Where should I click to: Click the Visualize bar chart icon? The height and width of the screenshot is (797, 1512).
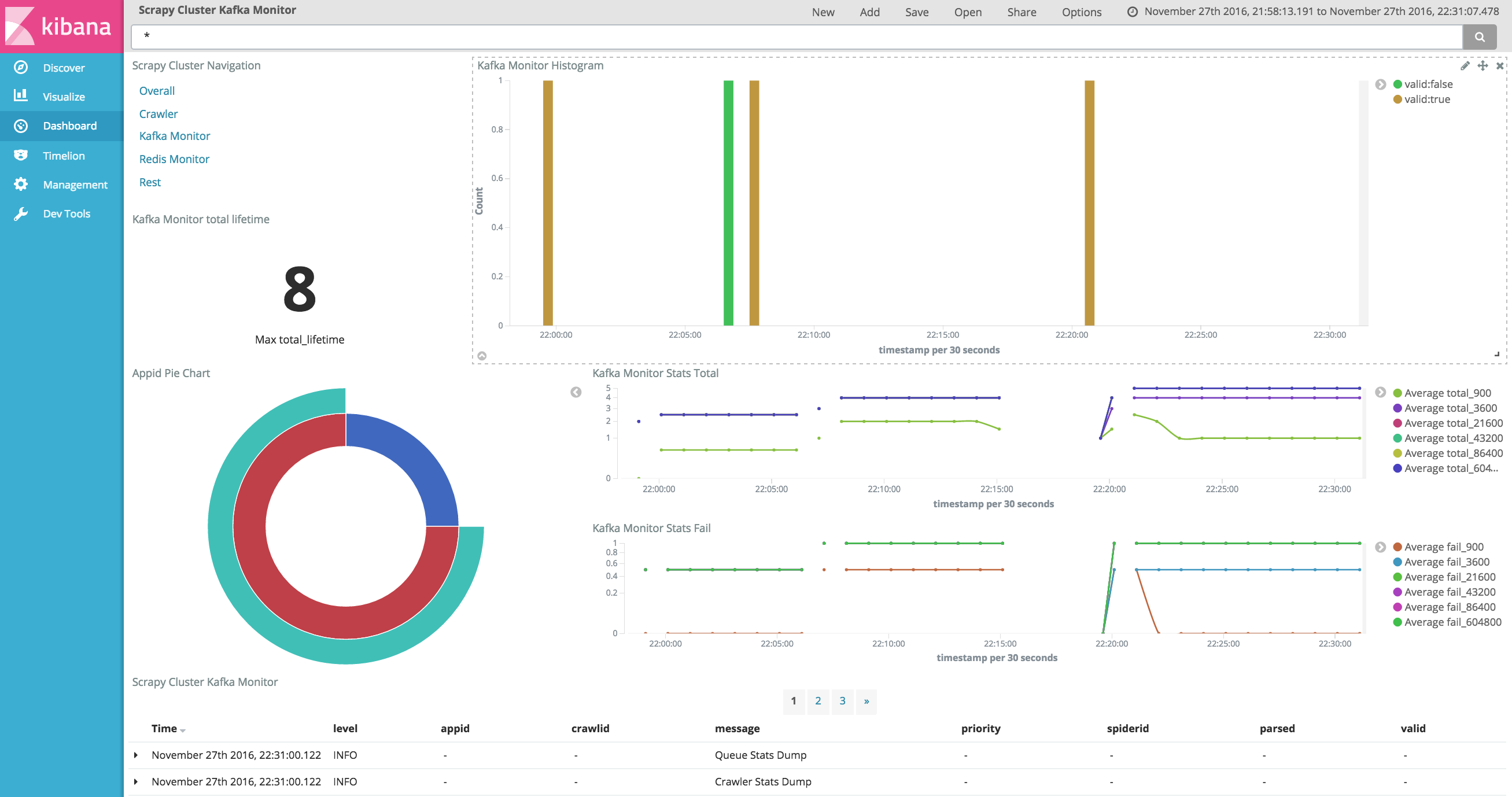pyautogui.click(x=21, y=95)
